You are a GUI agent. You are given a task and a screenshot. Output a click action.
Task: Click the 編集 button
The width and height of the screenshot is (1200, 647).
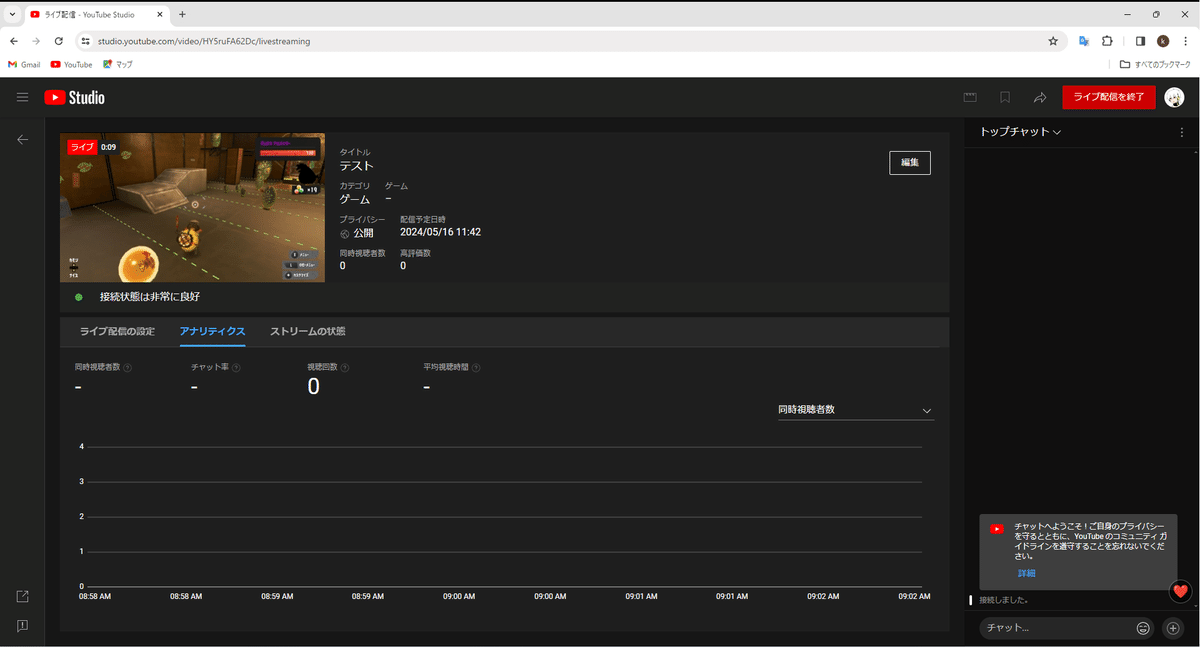tap(910, 163)
